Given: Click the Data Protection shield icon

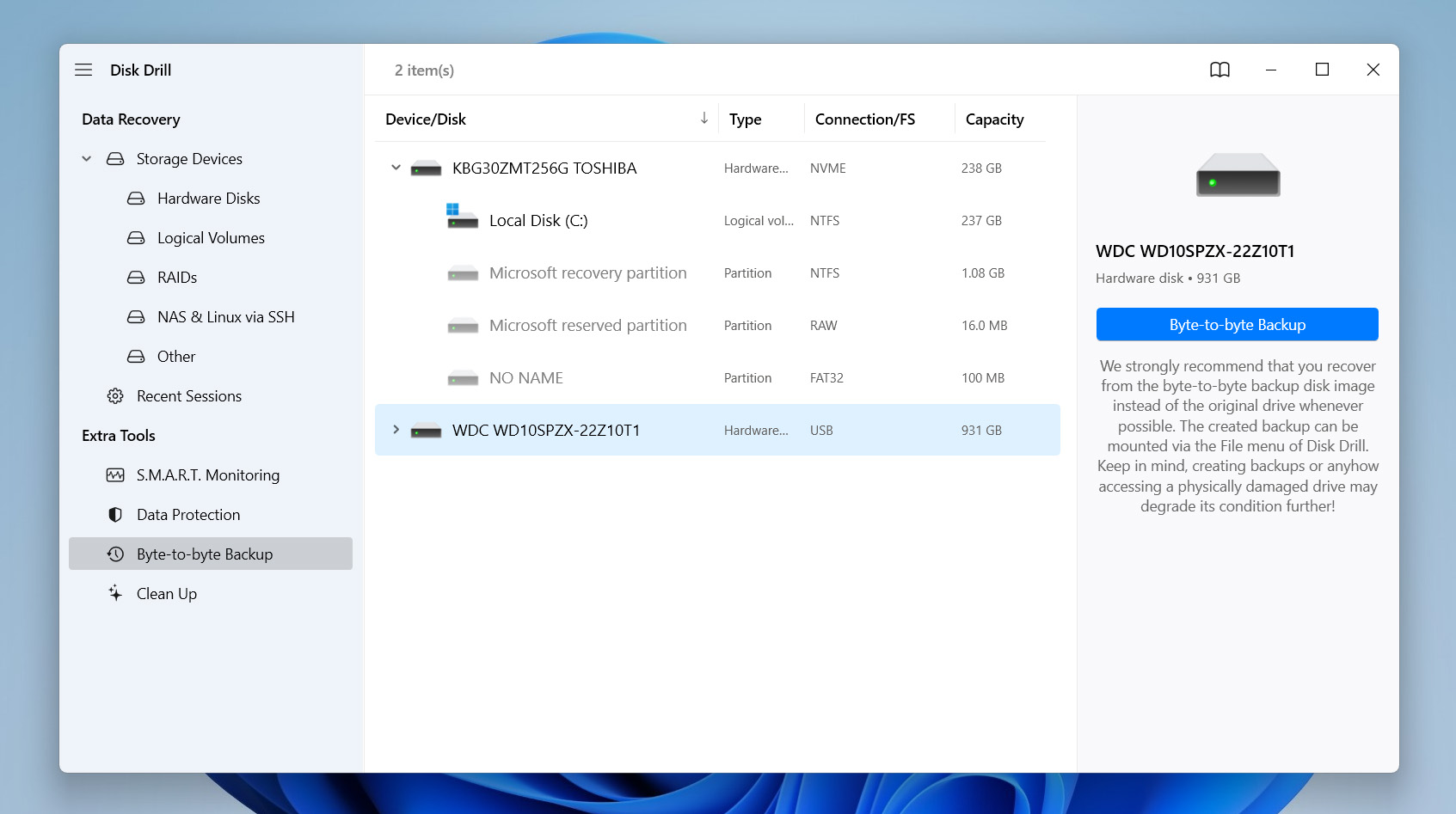Looking at the screenshot, I should [115, 515].
